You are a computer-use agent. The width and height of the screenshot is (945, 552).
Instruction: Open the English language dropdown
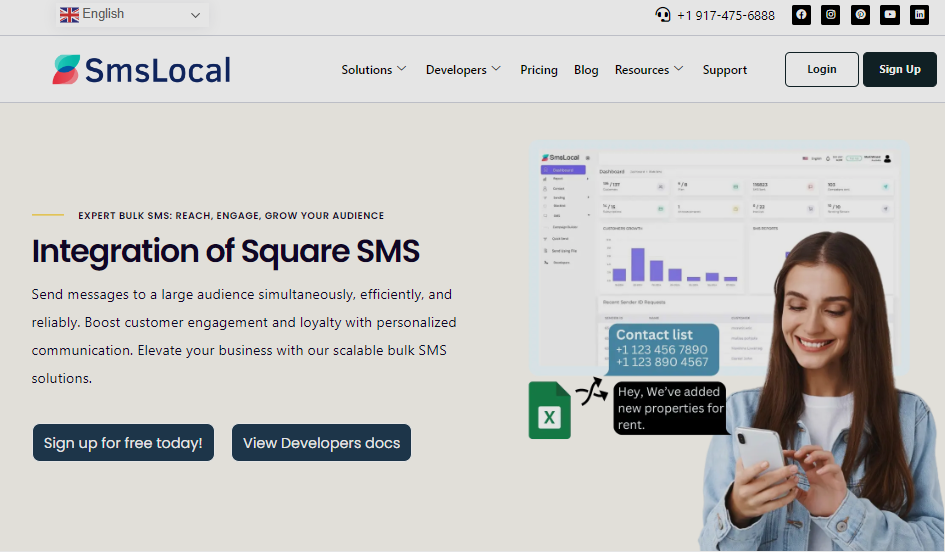point(133,14)
